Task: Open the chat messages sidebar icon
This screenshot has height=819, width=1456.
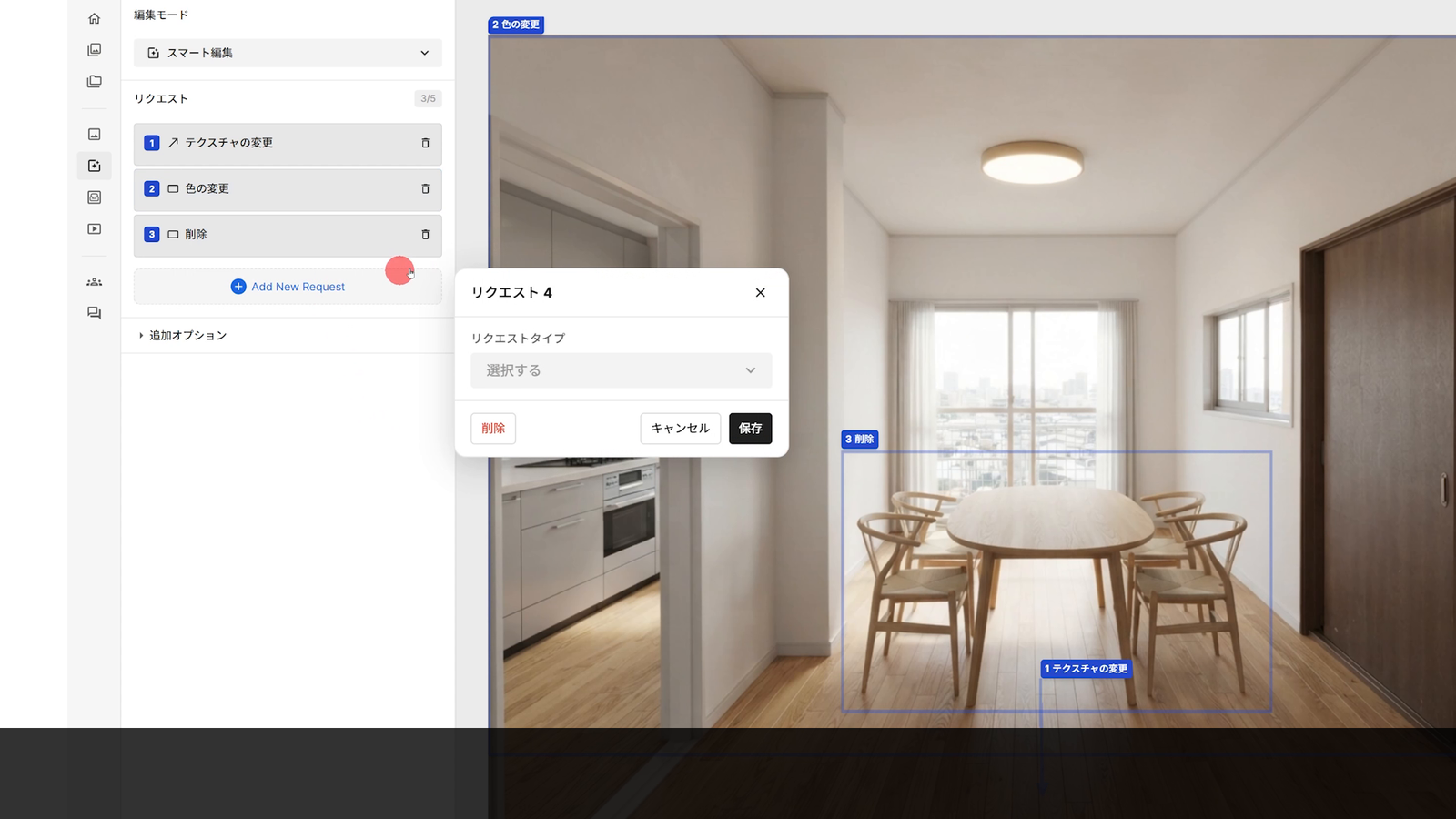Action: click(x=94, y=313)
